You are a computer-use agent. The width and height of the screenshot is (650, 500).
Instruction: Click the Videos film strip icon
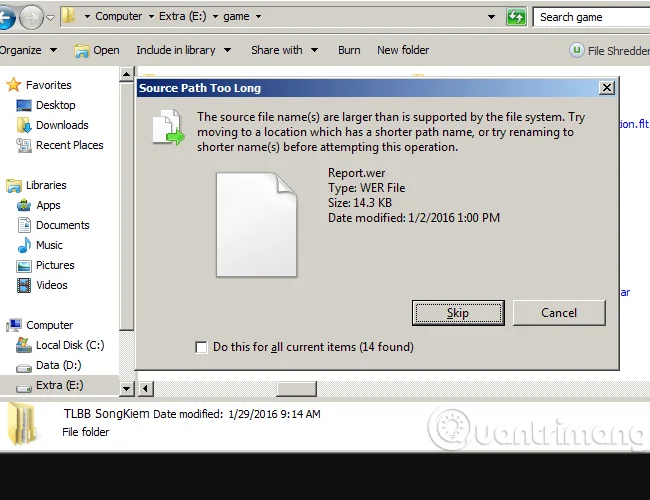[24, 285]
